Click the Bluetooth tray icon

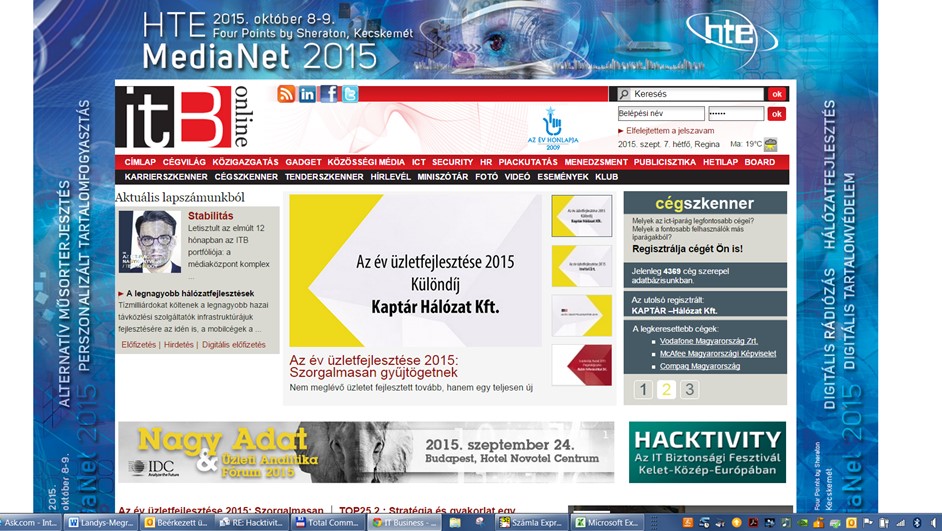pos(917,523)
